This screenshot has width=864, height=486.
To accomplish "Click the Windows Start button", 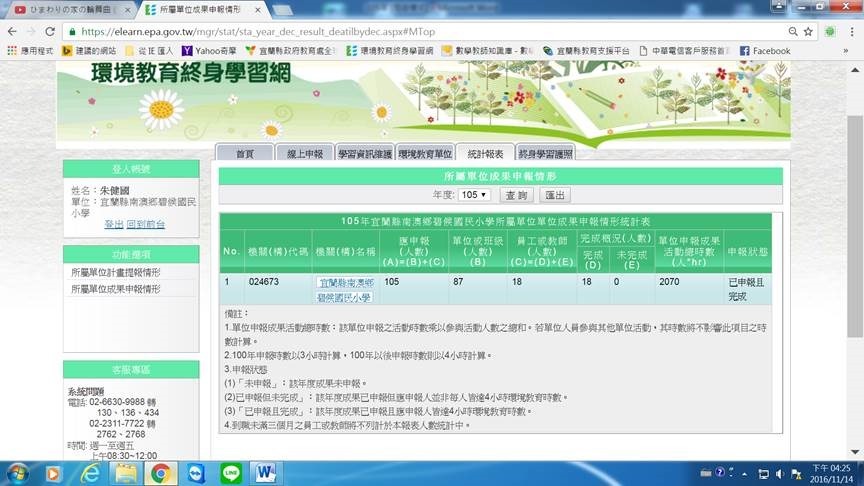I will [17, 471].
